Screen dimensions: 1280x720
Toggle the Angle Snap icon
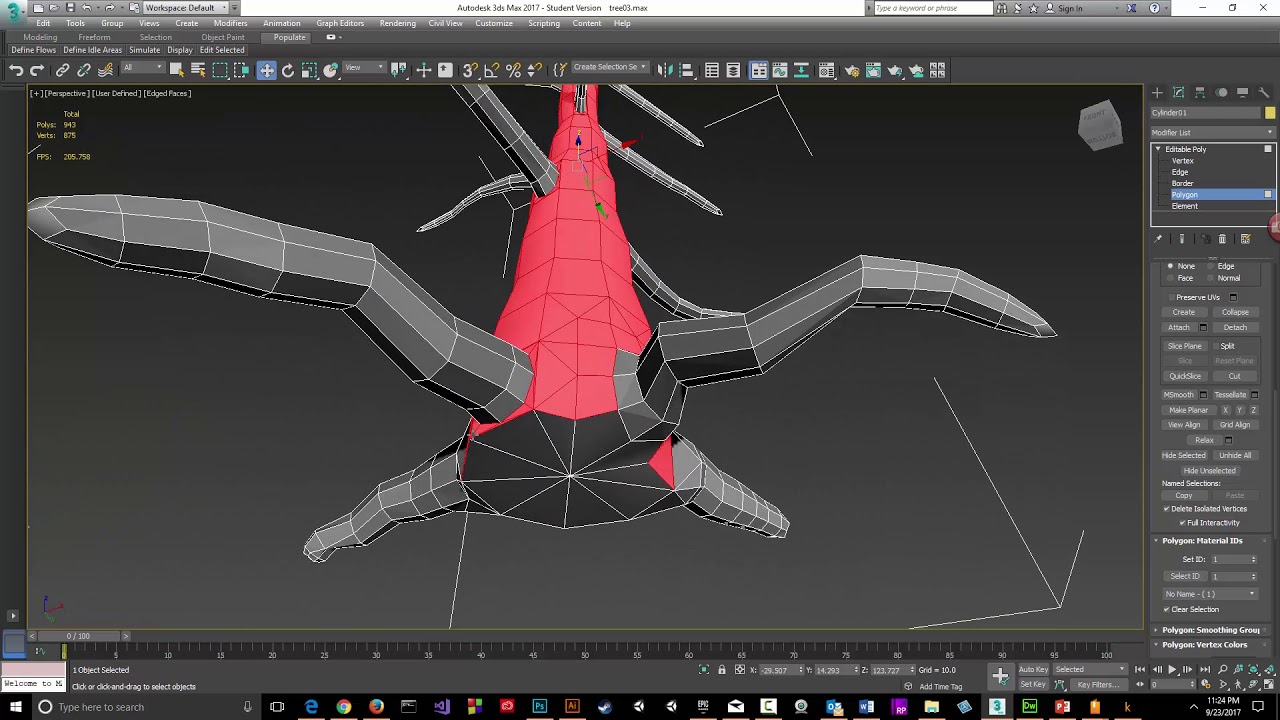click(x=491, y=70)
